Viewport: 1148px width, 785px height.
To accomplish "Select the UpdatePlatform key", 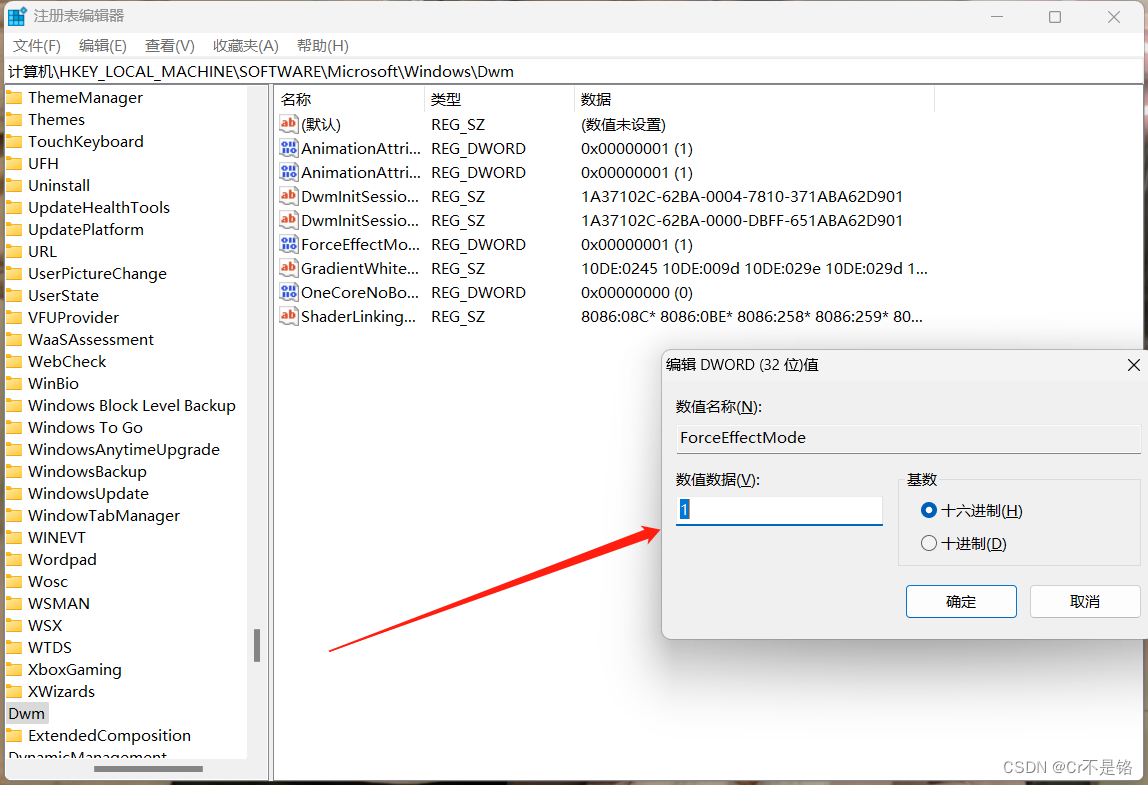I will click(86, 229).
